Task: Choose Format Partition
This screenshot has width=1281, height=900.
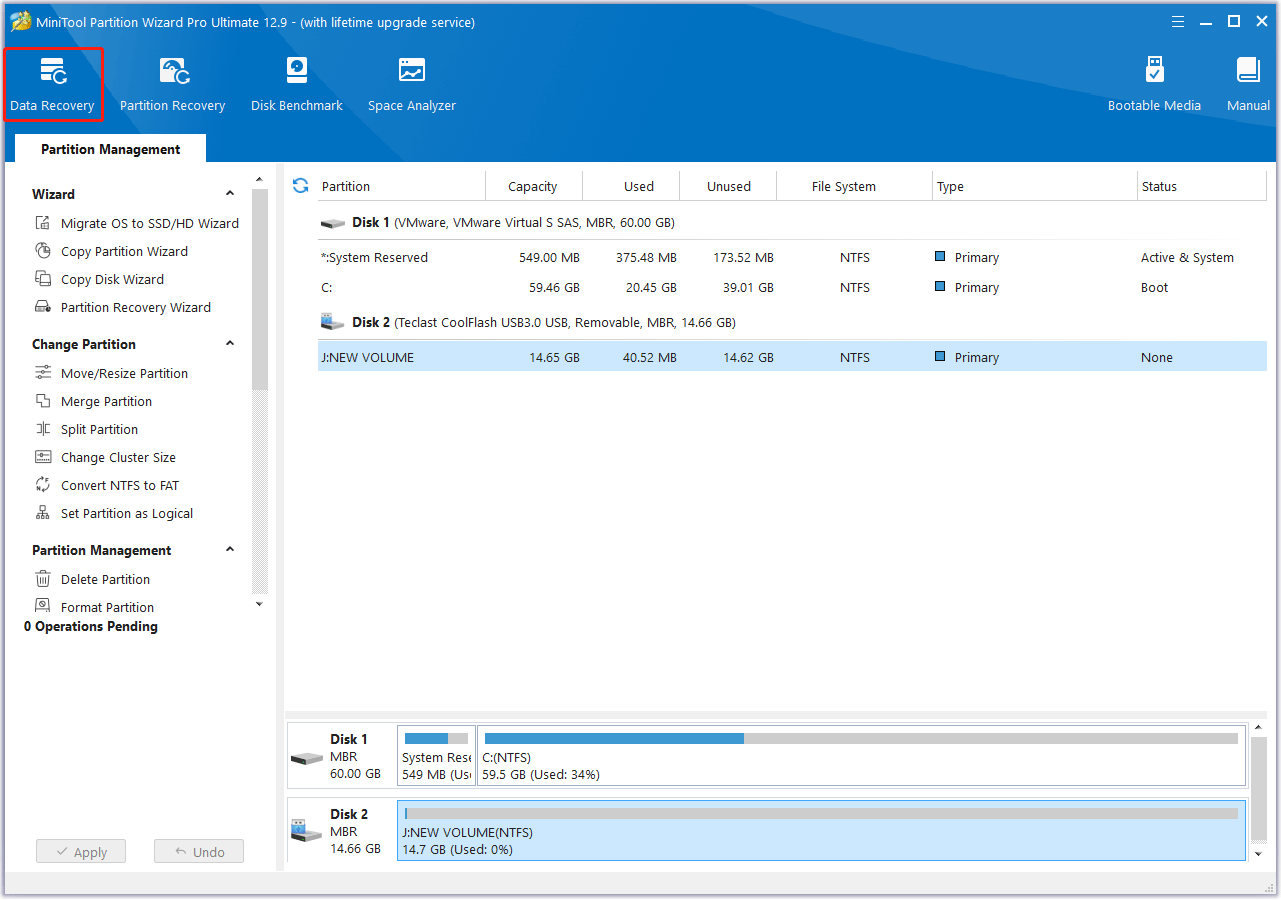Action: pyautogui.click(x=95, y=607)
